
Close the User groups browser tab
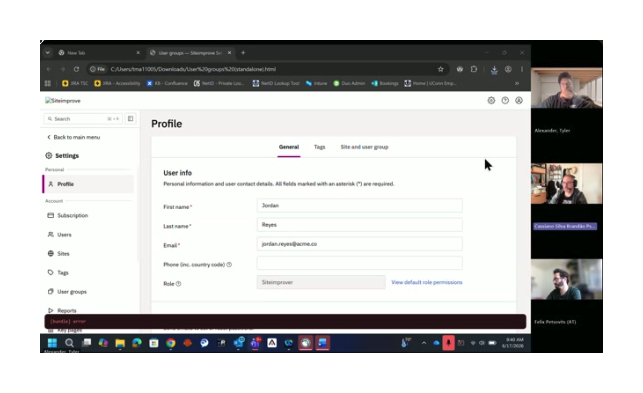[x=229, y=53]
